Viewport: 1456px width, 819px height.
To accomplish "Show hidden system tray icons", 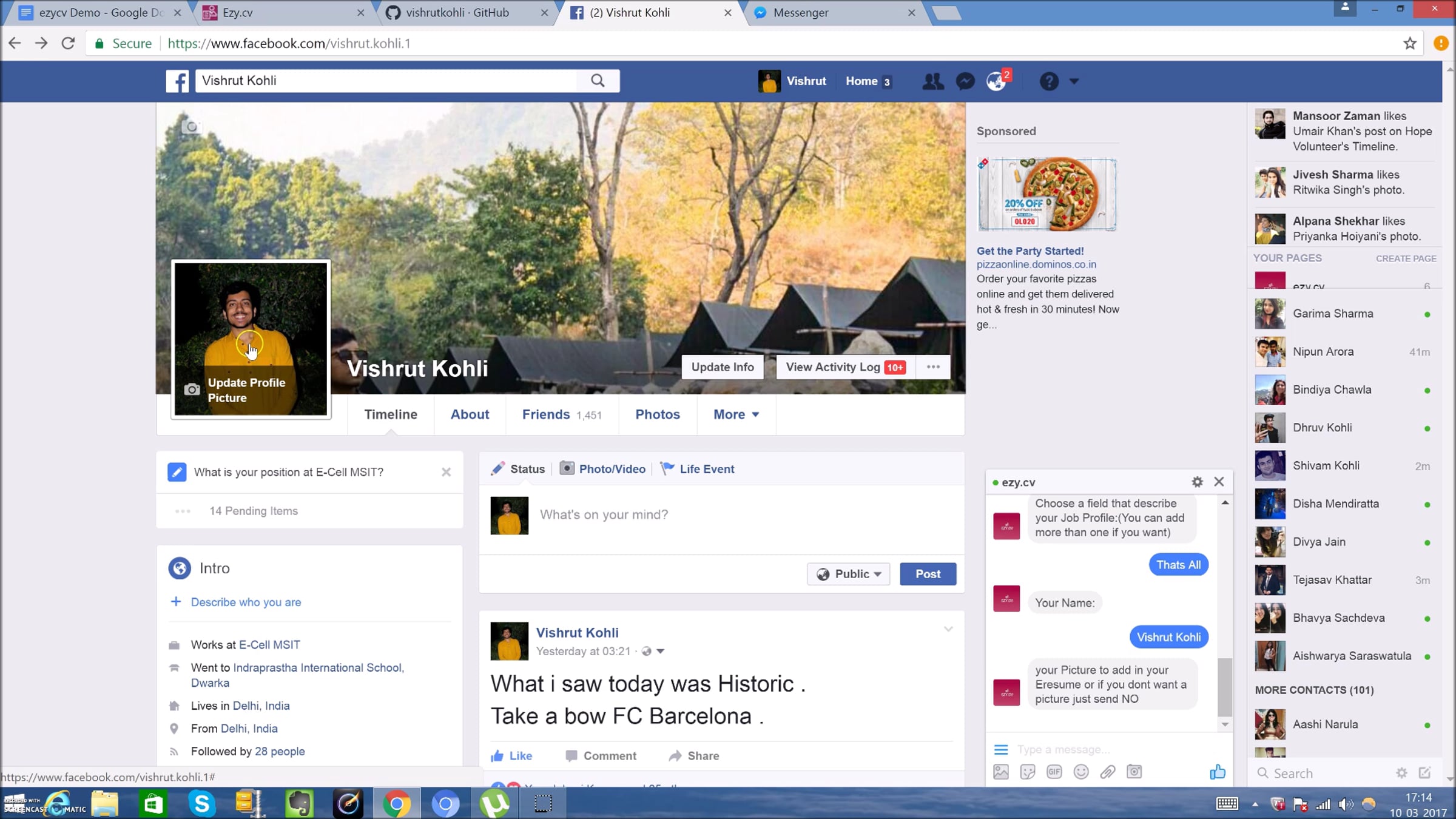I will pos(1255,804).
